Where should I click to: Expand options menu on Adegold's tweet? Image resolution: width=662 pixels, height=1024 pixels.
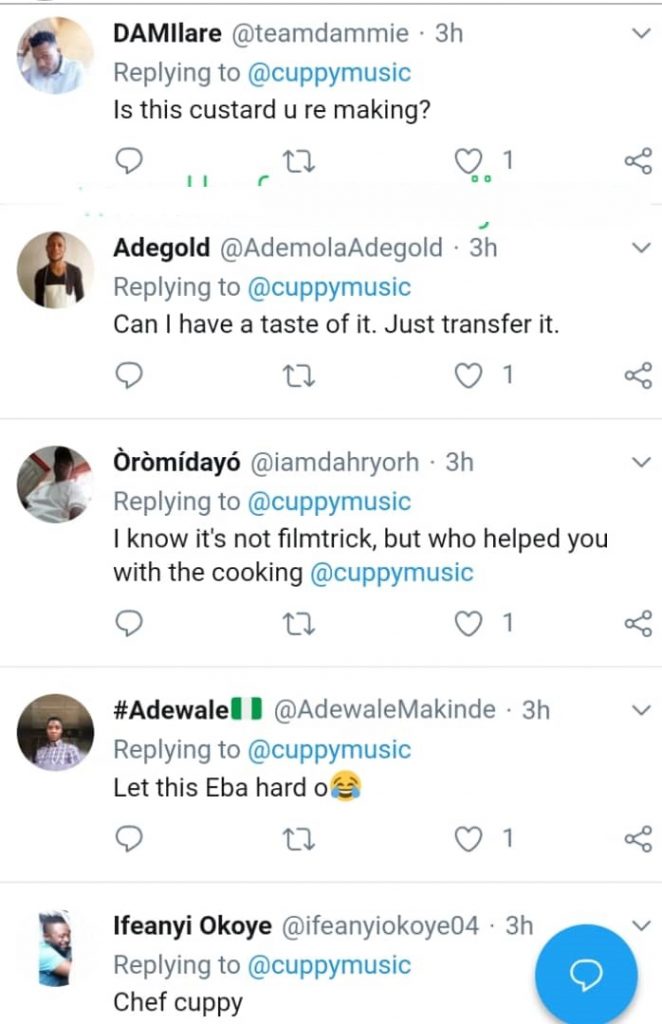[642, 248]
